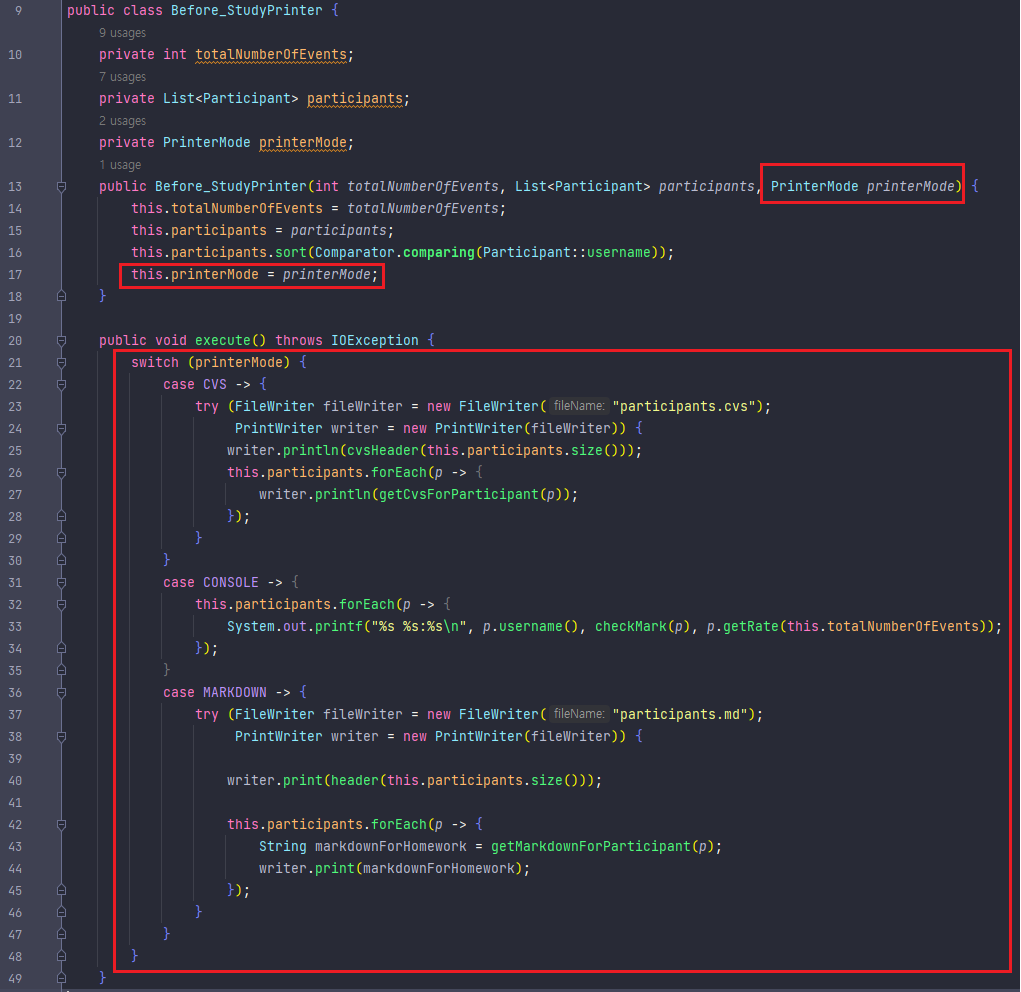Click the fold end marker at line 18
The image size is (1021, 992).
tap(61, 296)
